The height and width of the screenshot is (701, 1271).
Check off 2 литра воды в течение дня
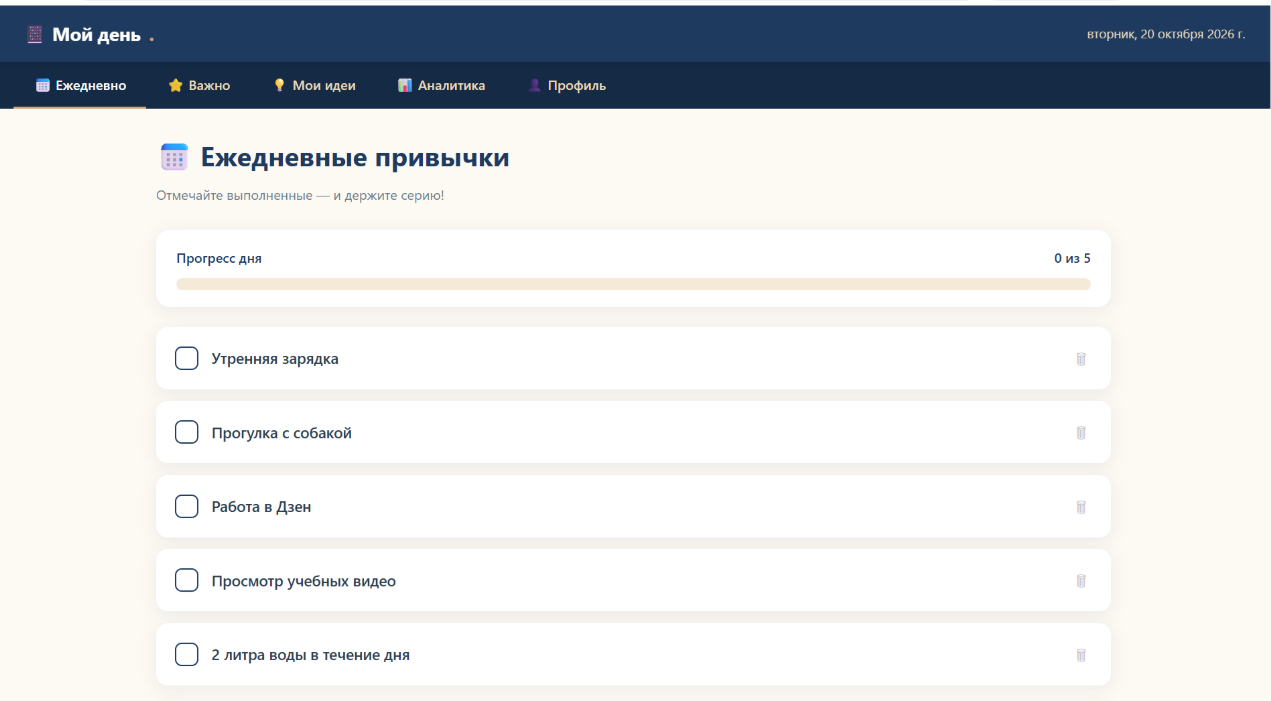pos(187,654)
